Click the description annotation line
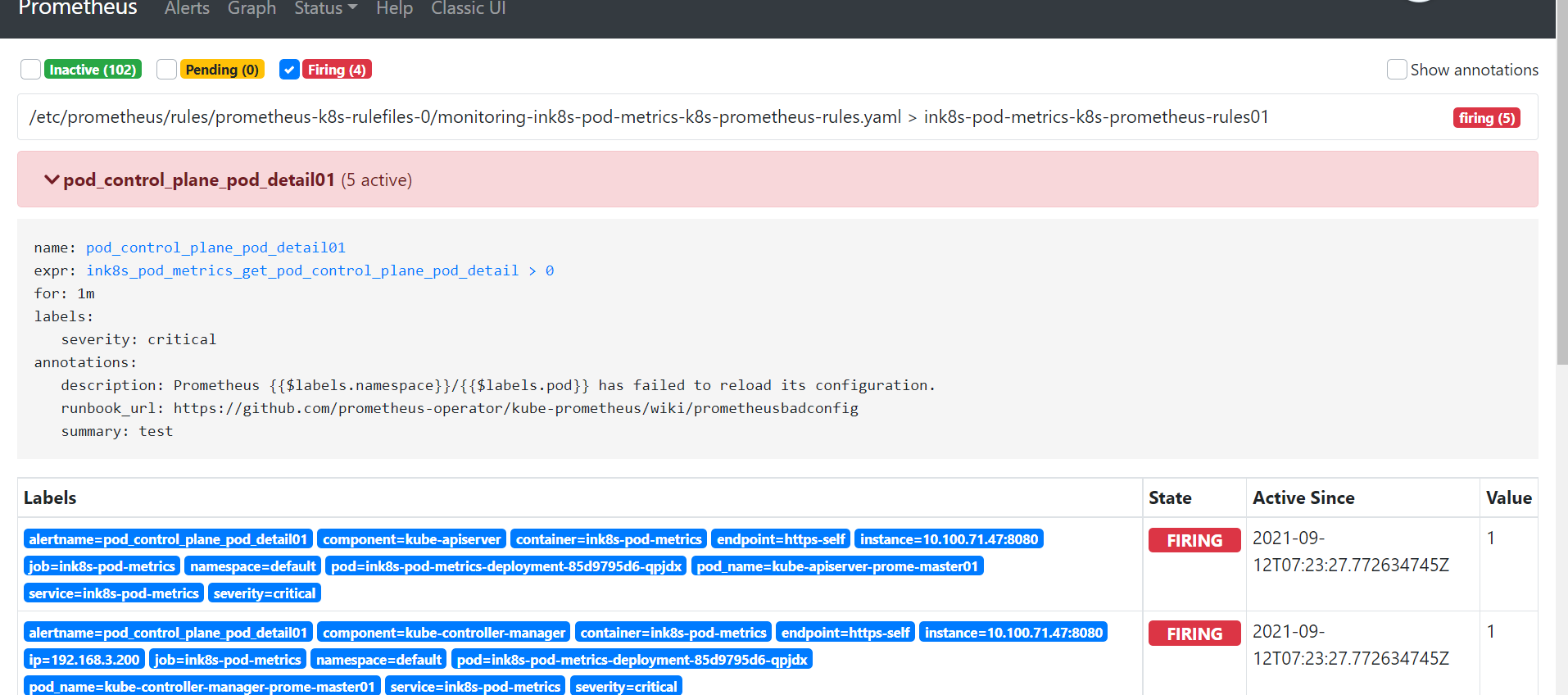This screenshot has height=695, width=1568. (x=498, y=385)
